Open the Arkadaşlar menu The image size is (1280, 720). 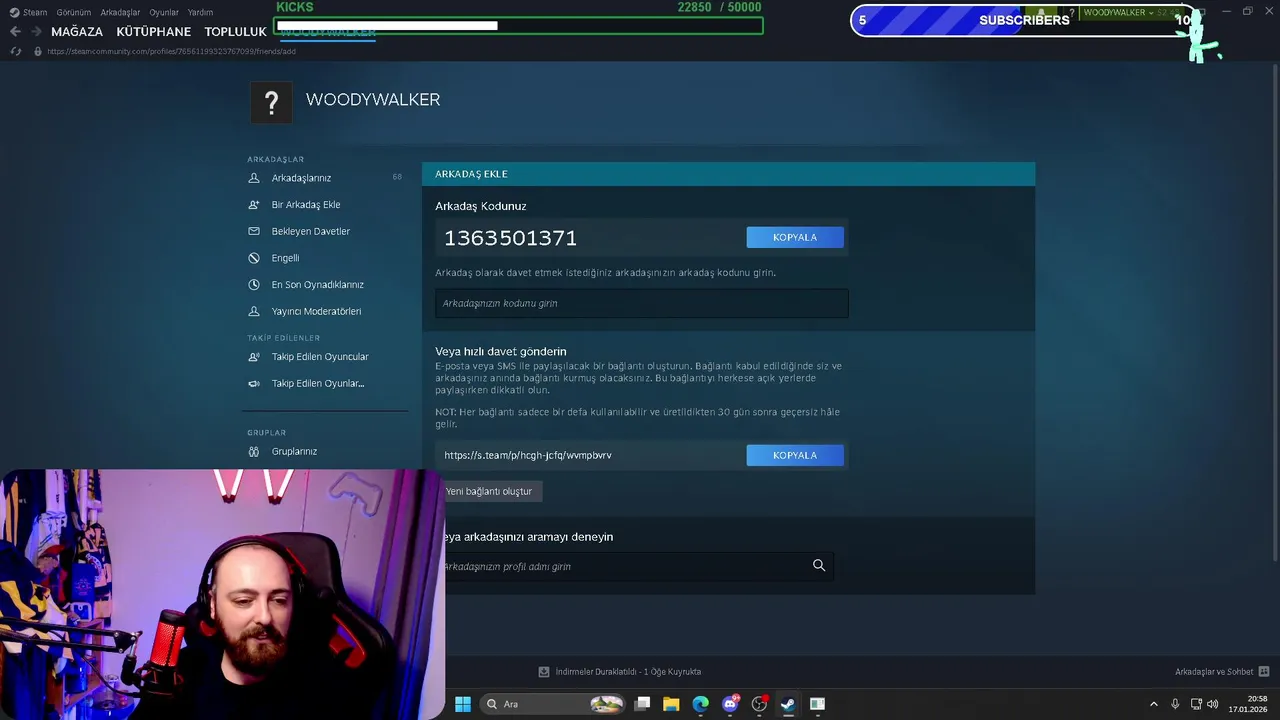tap(120, 12)
